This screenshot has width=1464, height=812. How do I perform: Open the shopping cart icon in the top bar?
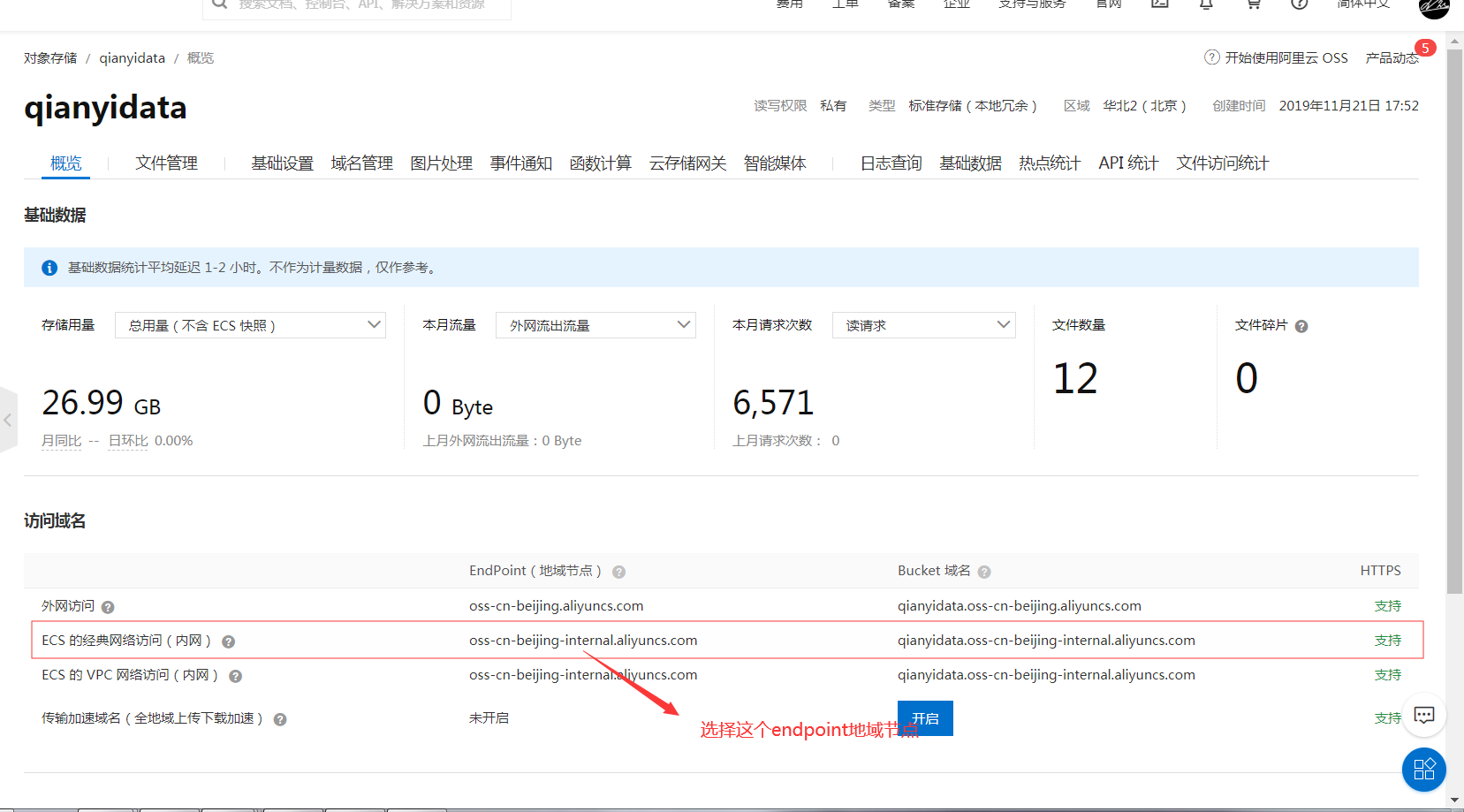point(1253,4)
